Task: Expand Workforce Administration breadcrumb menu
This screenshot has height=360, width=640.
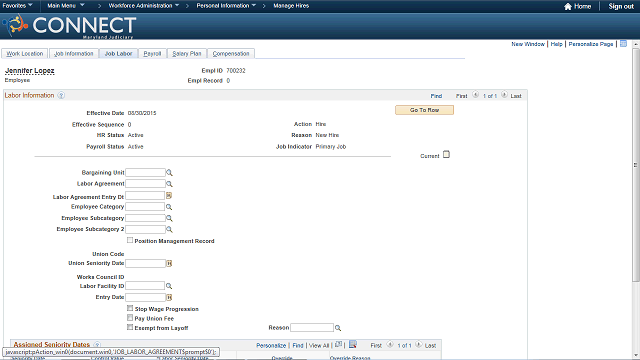Action: point(144,6)
